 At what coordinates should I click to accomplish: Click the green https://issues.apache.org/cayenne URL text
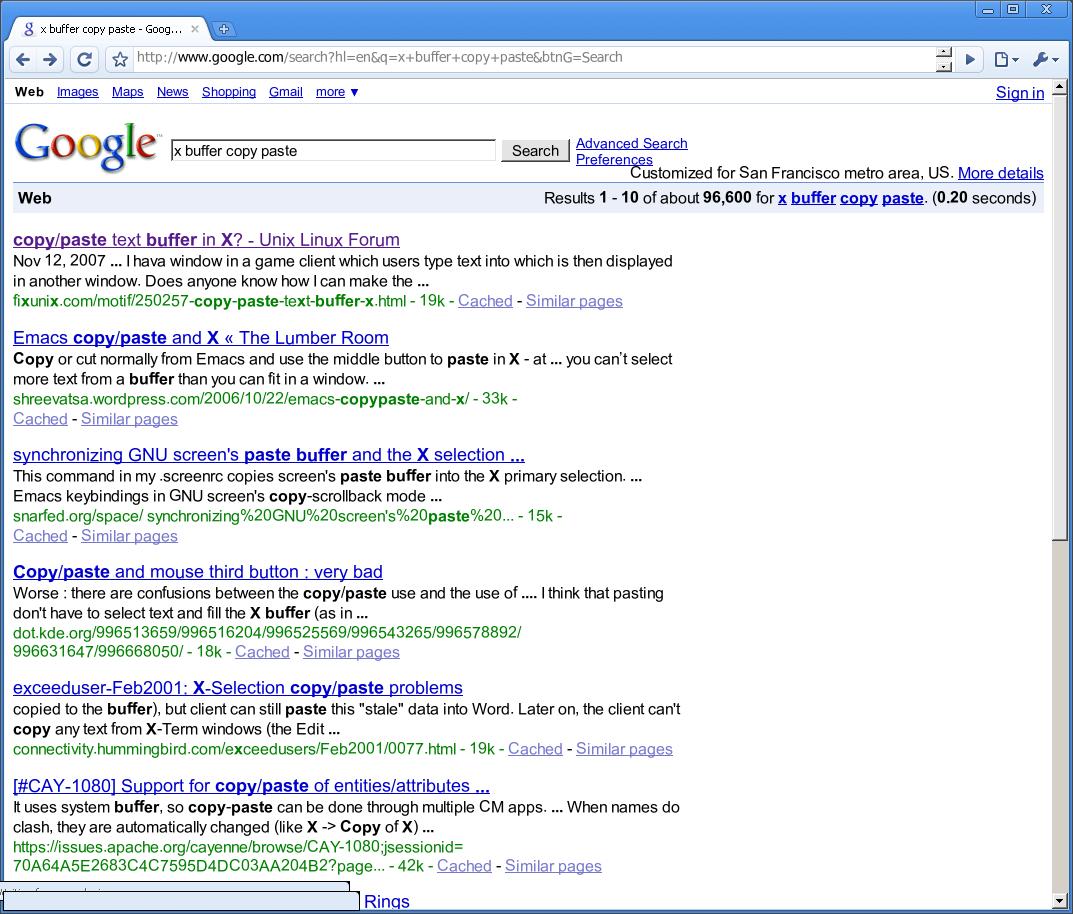click(x=238, y=857)
